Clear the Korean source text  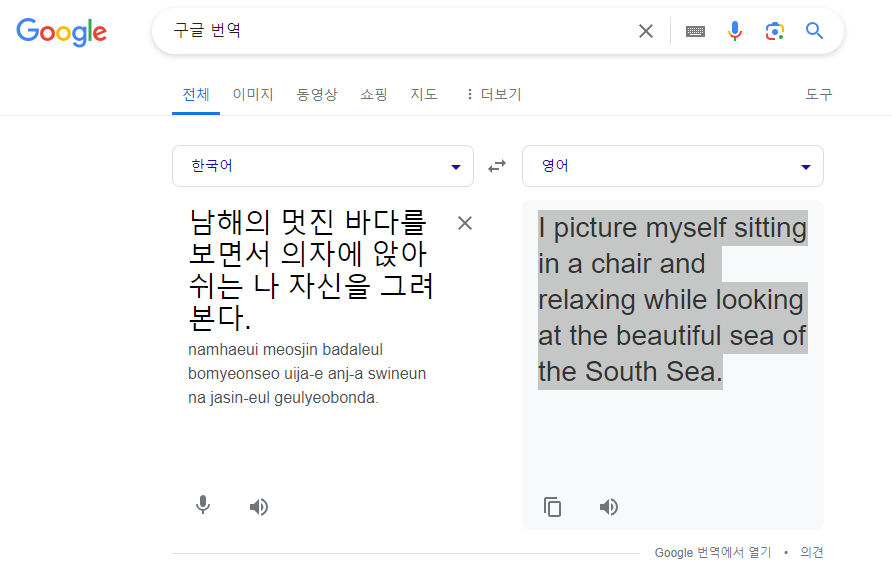click(x=465, y=223)
